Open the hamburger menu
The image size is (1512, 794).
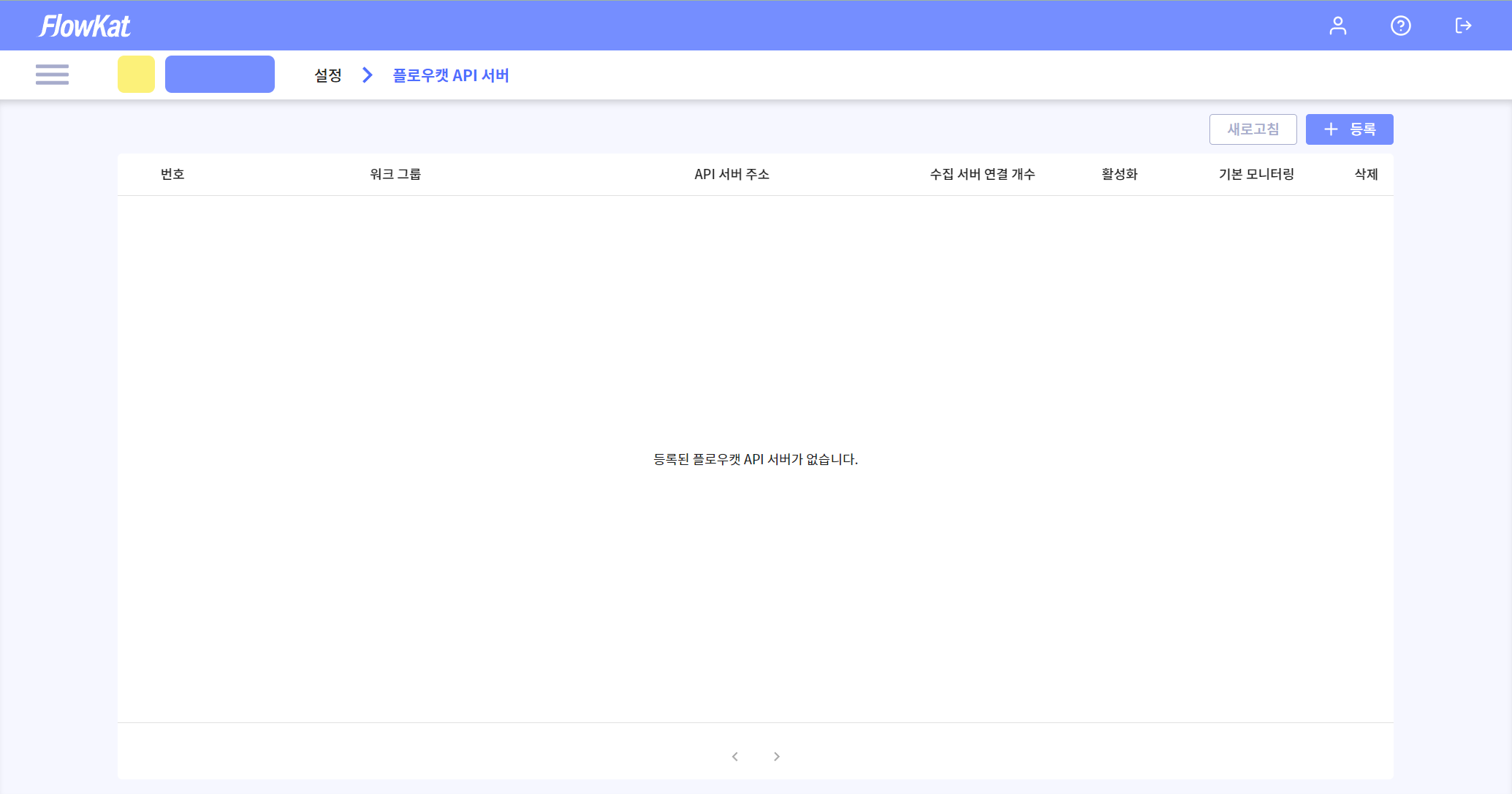[x=52, y=75]
